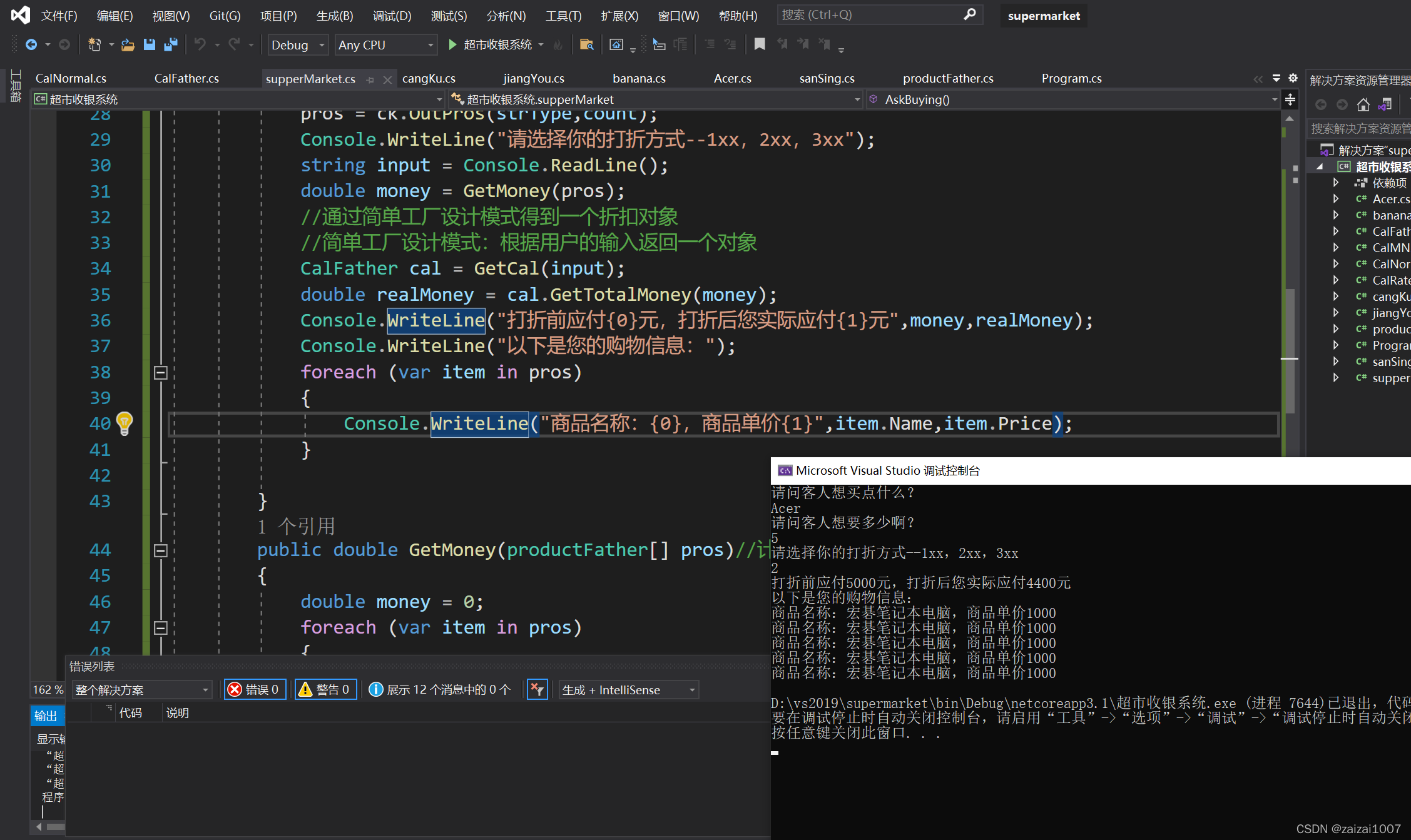This screenshot has height=840, width=1411.
Task: Click the Home icon in Solution Explorer
Action: tap(1363, 104)
